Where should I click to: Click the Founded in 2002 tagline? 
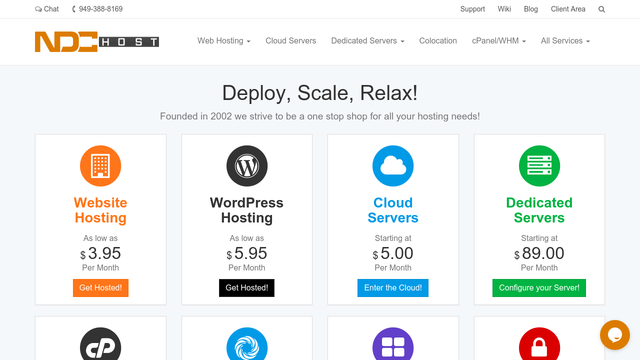click(x=320, y=116)
